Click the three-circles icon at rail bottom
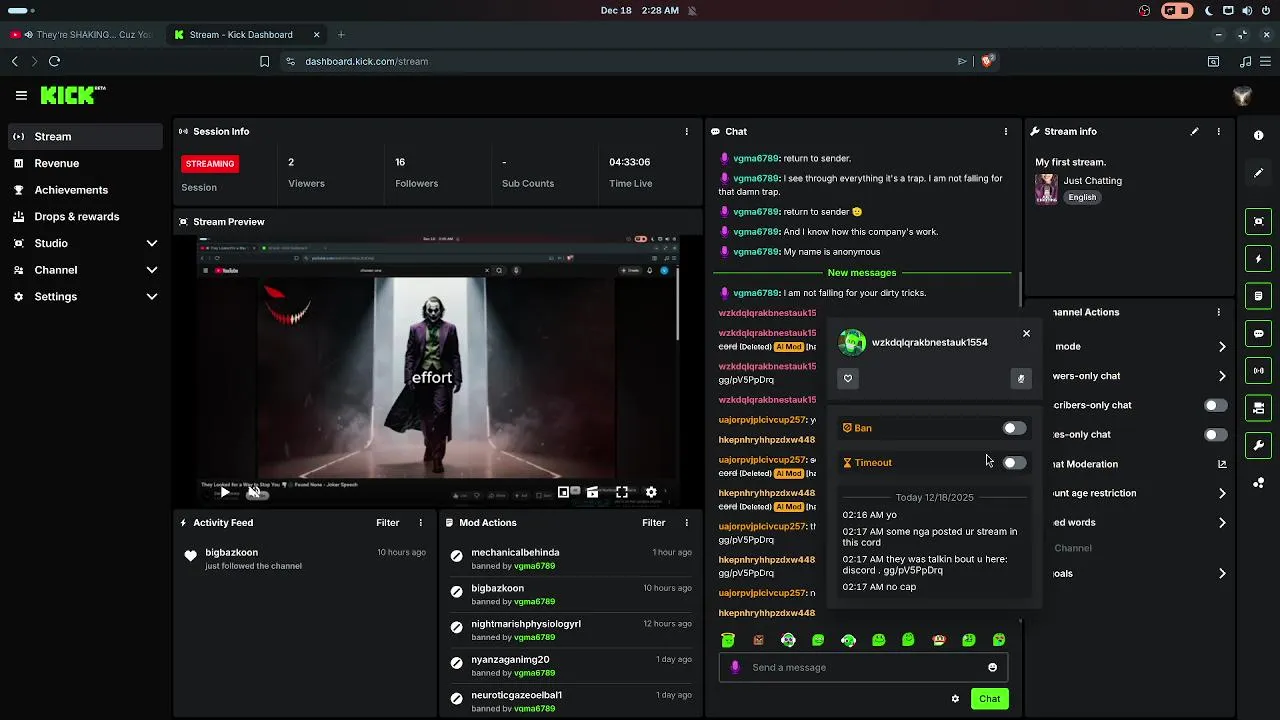 point(1258,483)
